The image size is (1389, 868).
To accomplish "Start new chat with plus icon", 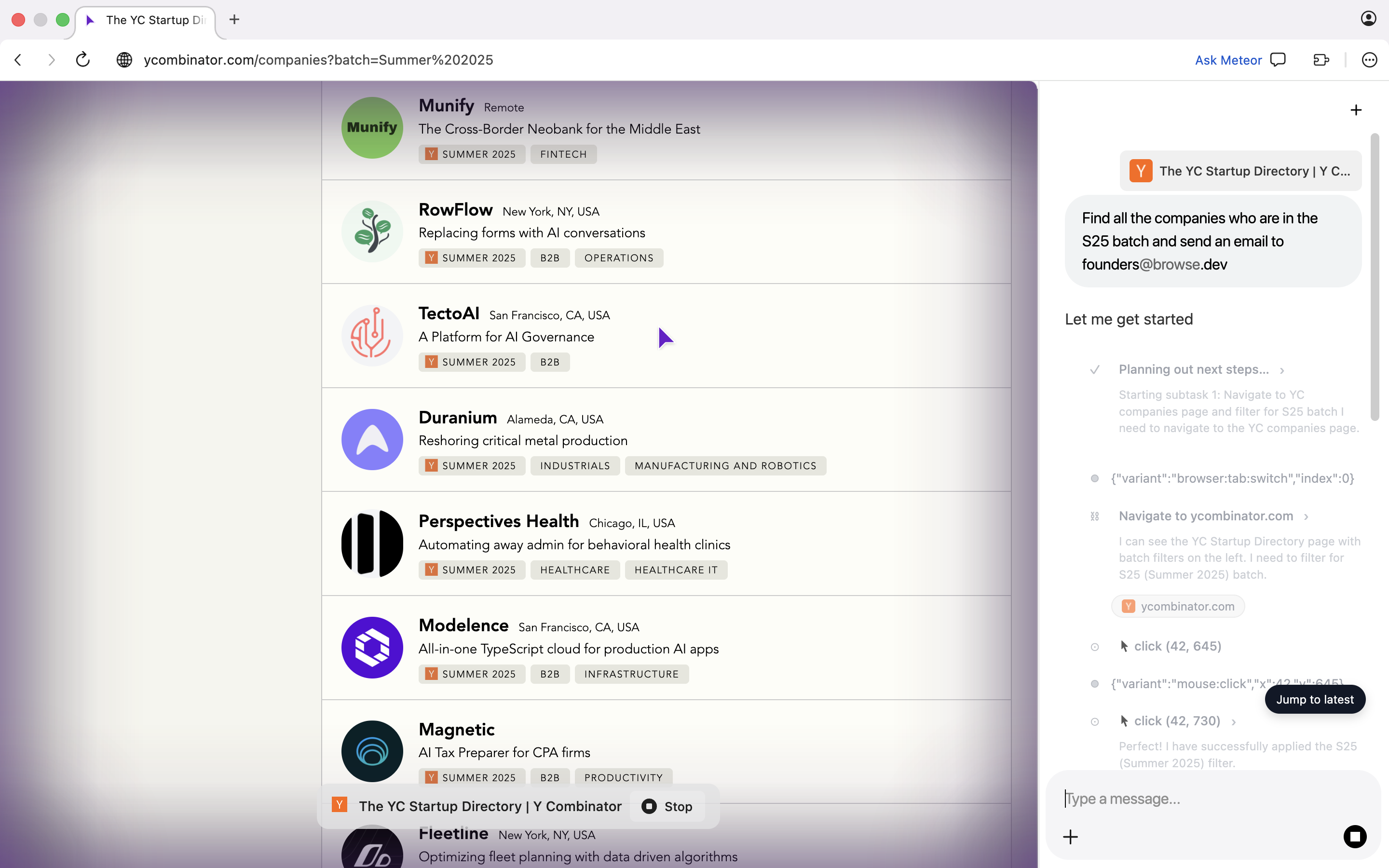I will point(1356,109).
